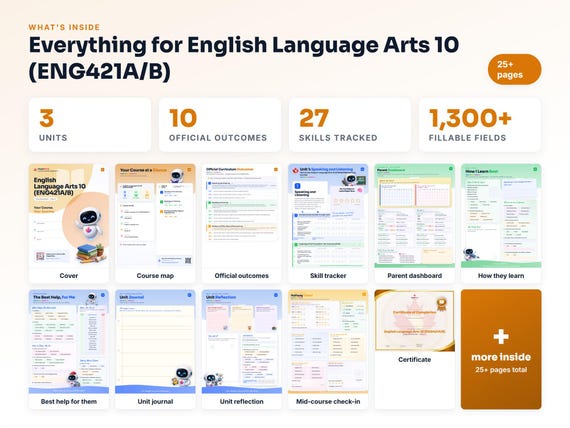Click the QR code on Course map page

[188, 260]
